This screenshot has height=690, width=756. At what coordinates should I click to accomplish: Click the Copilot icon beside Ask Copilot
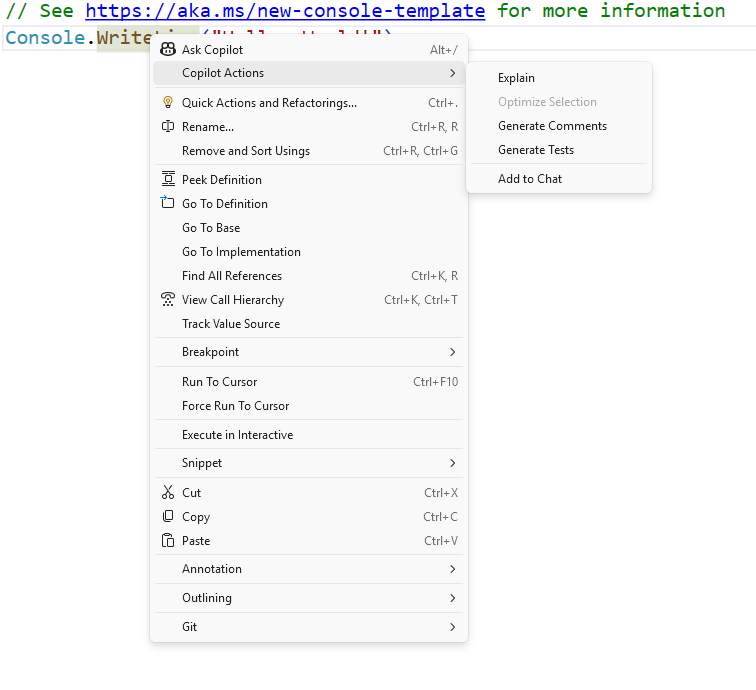[x=168, y=49]
